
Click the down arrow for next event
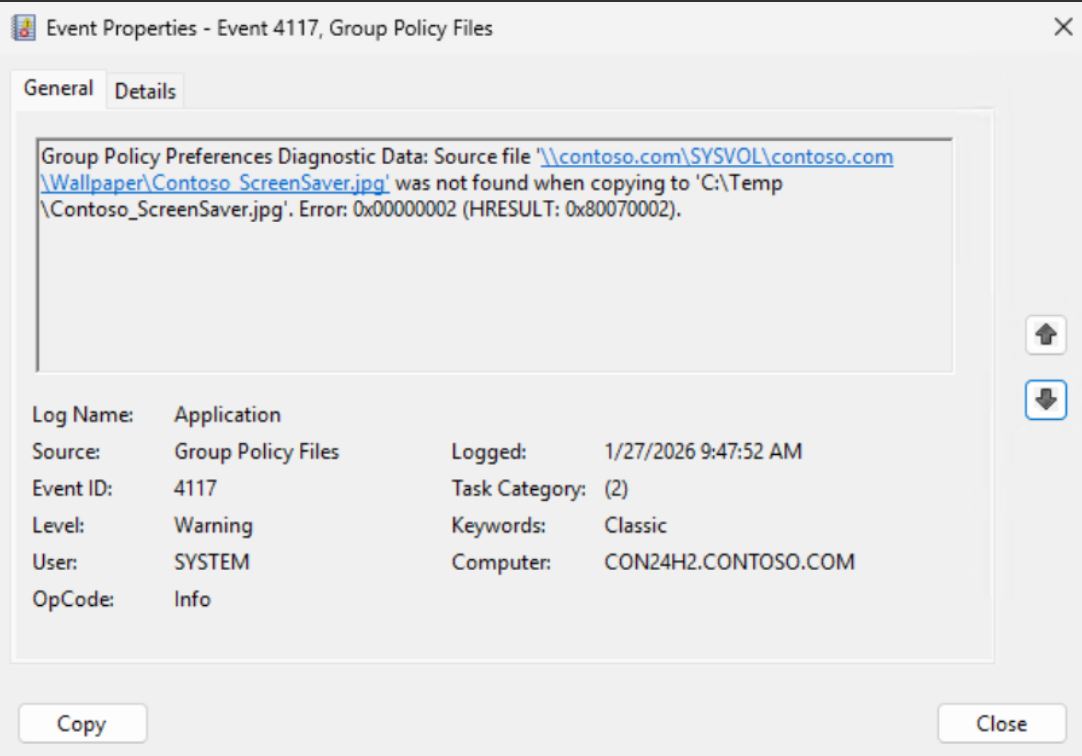[x=1045, y=399]
